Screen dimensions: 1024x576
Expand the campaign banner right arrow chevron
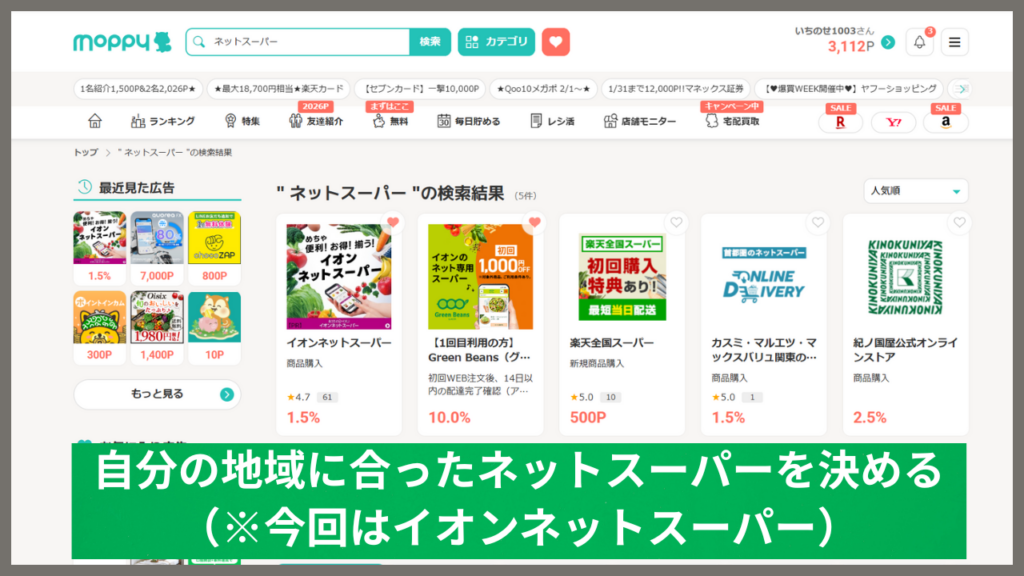point(962,88)
